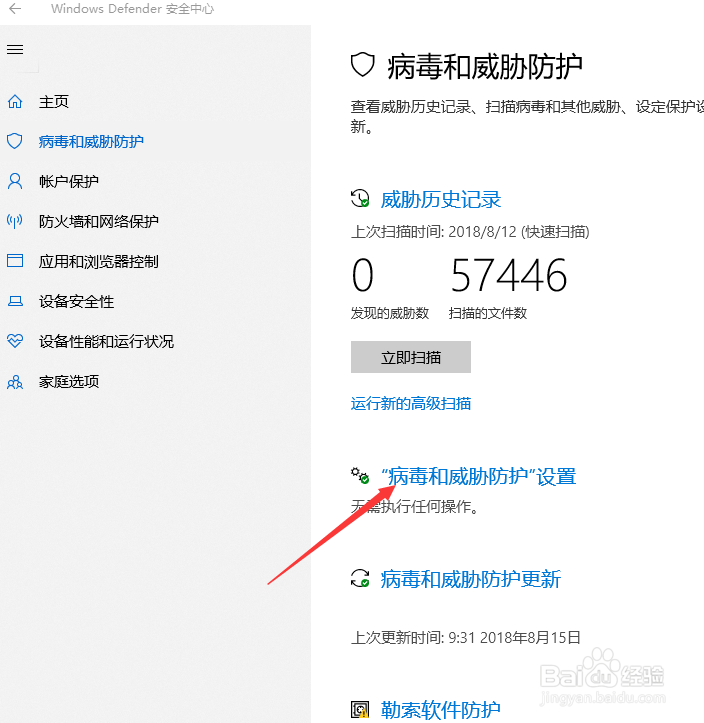The image size is (704, 723).
Task: Click the 上次扫描时间 2018/8/12 text
Action: point(470,232)
